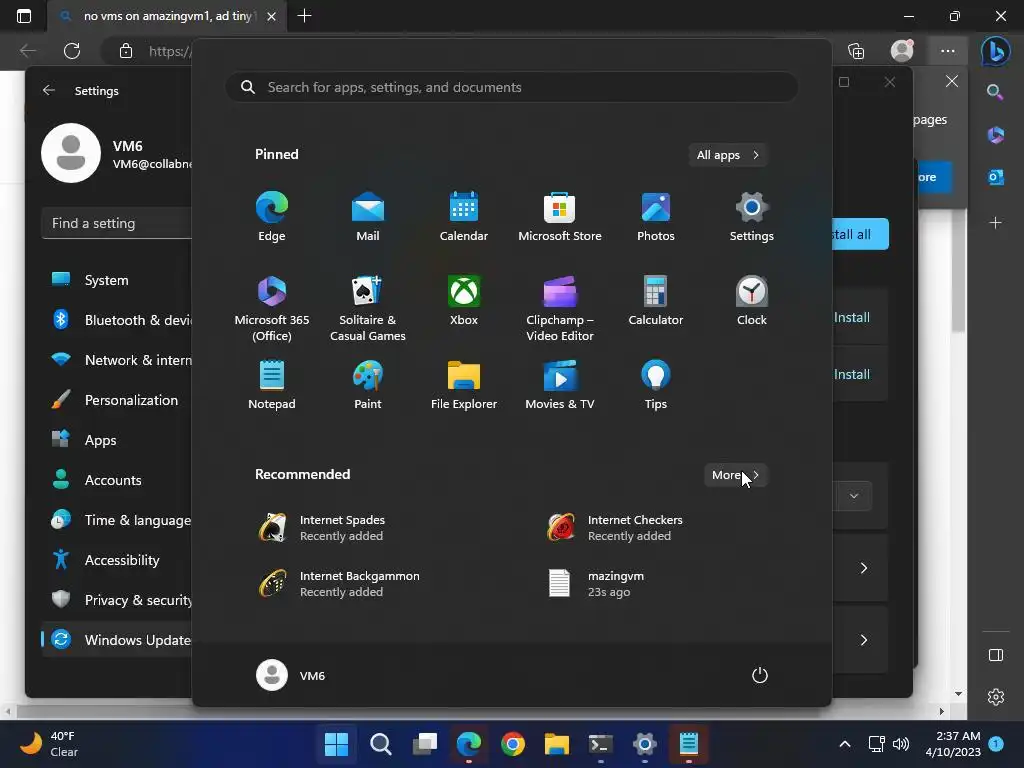1024x768 pixels.
Task: Go back in the Settings window
Action: 49,90
